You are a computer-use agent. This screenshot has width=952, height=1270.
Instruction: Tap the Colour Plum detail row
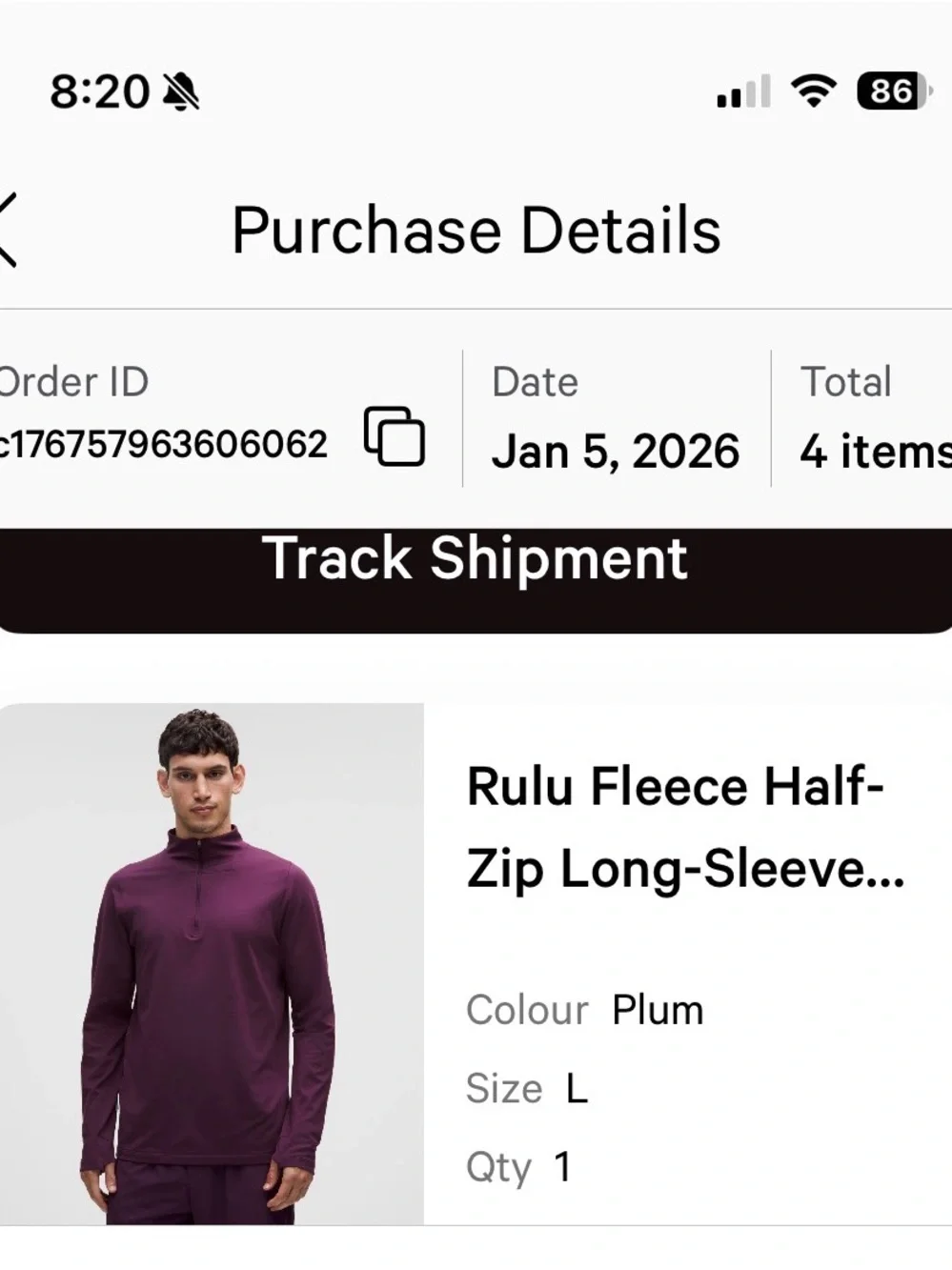coord(585,1010)
